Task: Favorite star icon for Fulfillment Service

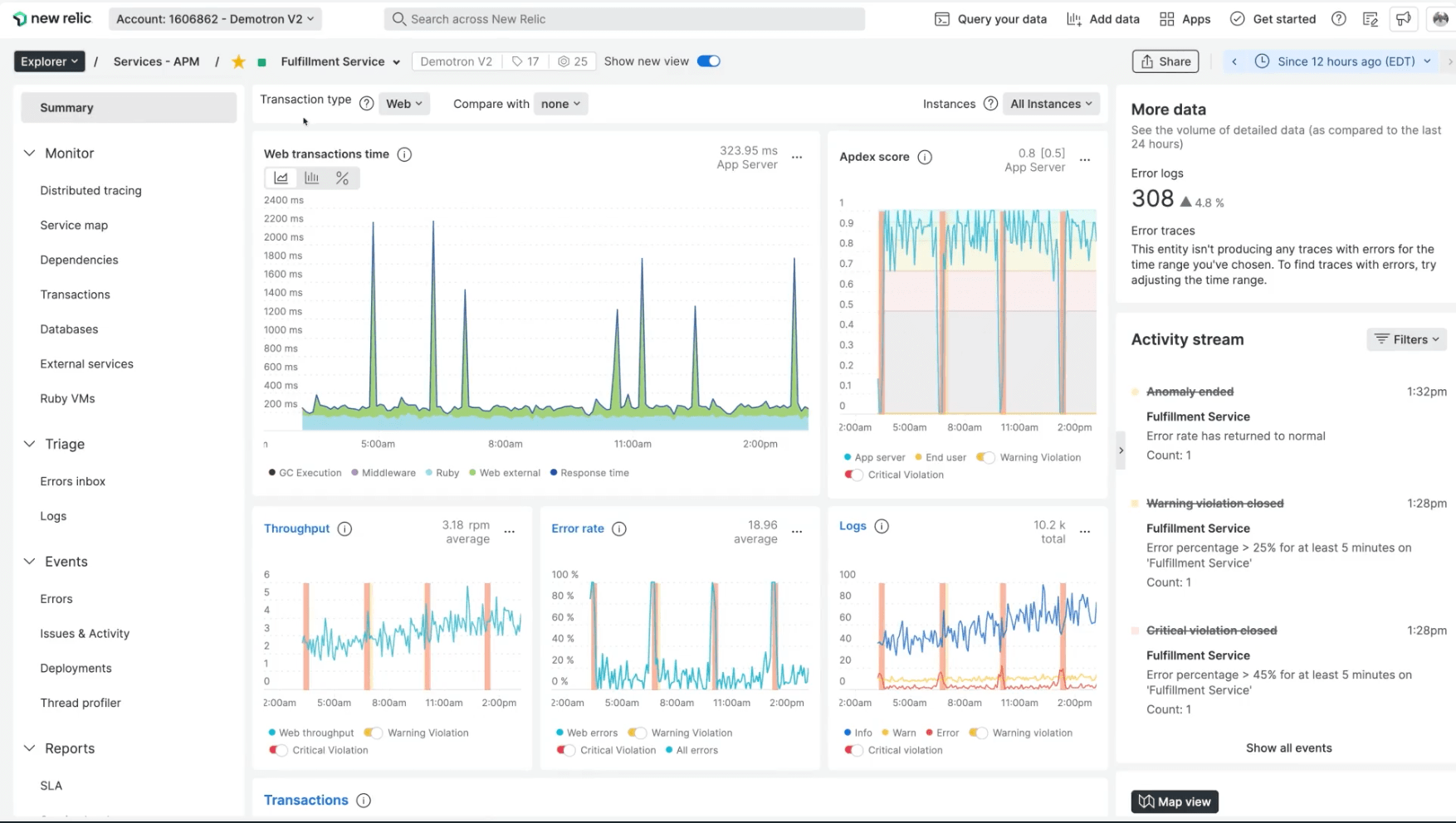Action: tap(238, 61)
